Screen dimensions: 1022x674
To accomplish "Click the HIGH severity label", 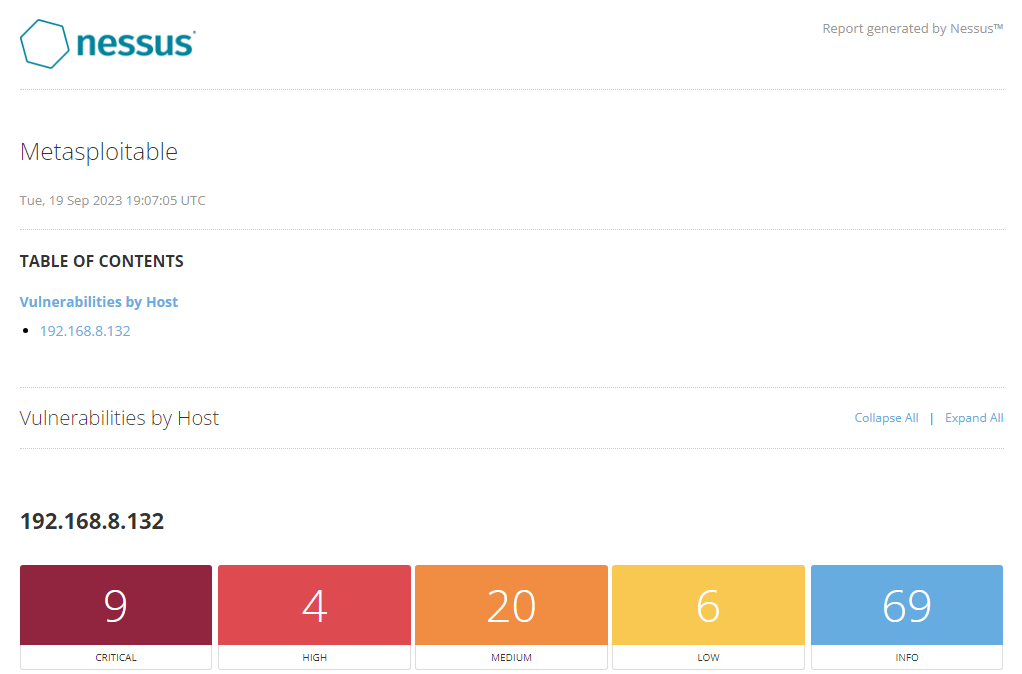I will point(314,658).
